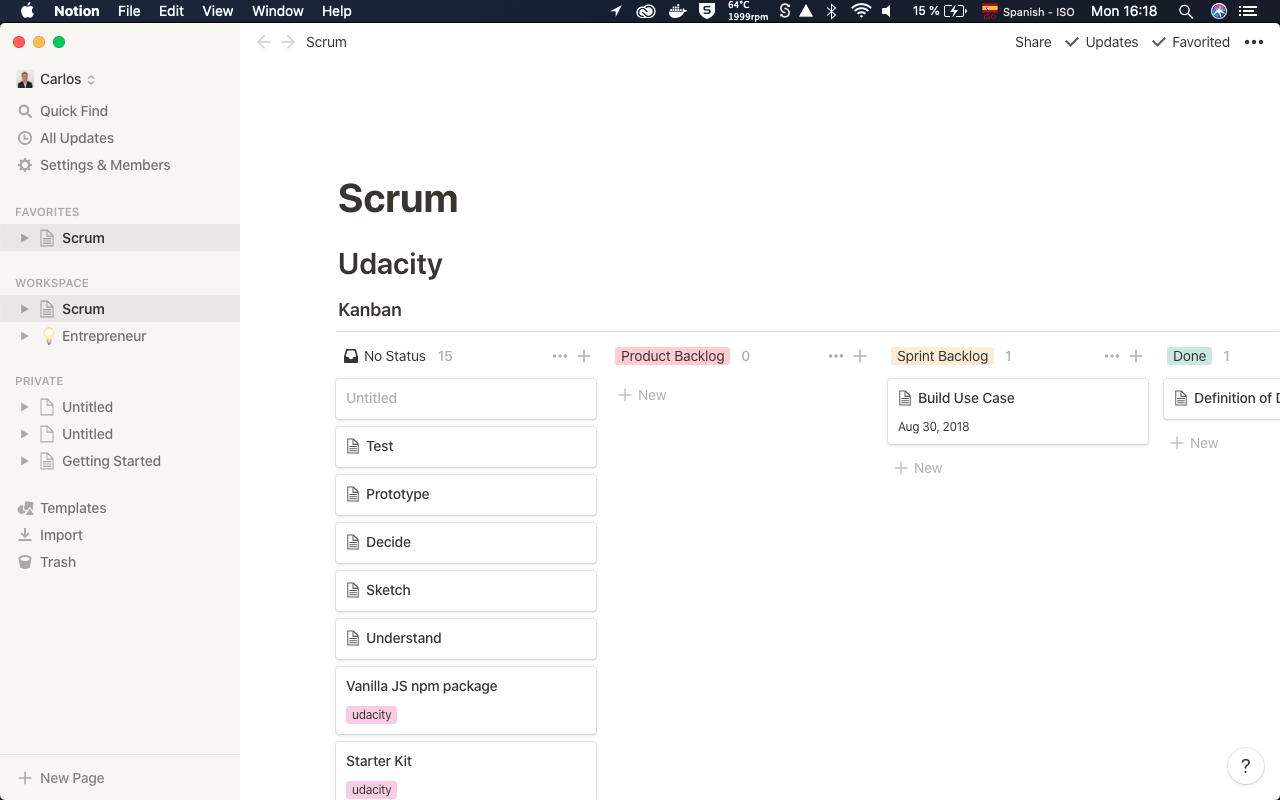
Task: Click the pink Product Backlog label
Action: click(672, 356)
